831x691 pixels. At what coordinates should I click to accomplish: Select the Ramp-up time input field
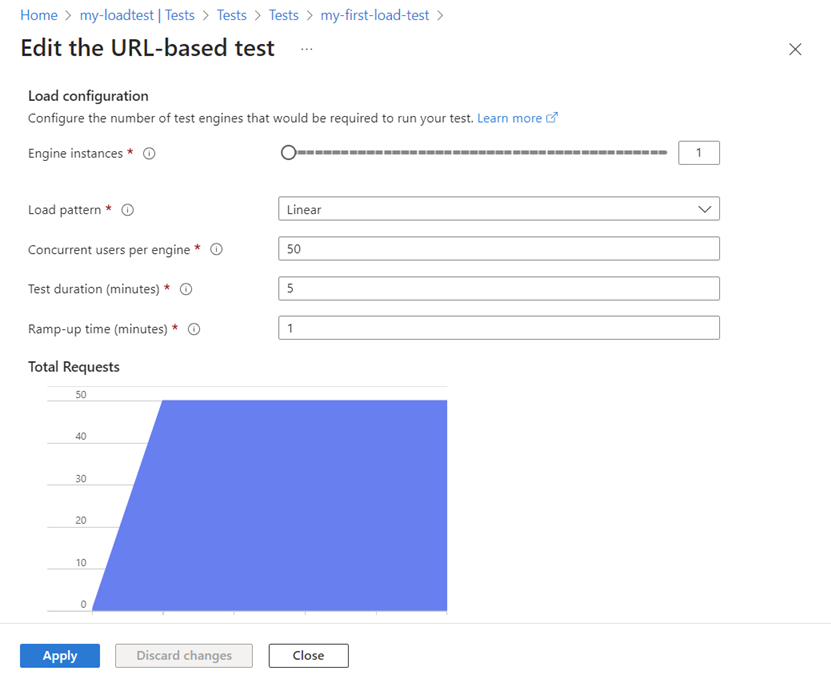coord(498,328)
